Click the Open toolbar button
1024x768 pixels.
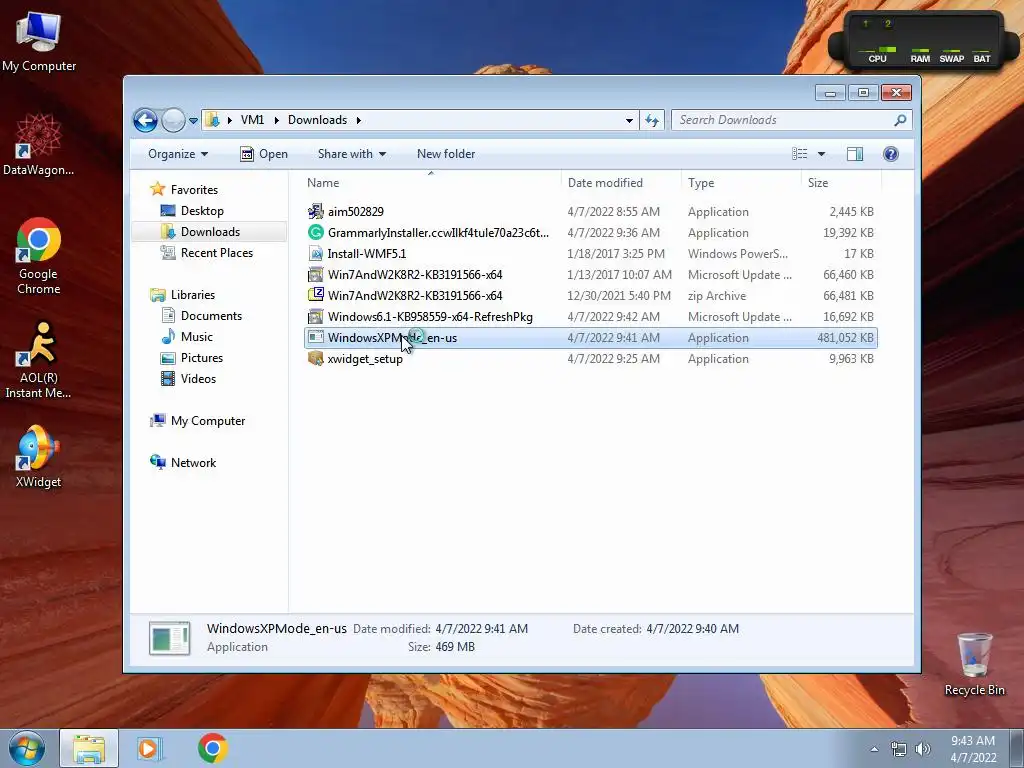pos(264,154)
